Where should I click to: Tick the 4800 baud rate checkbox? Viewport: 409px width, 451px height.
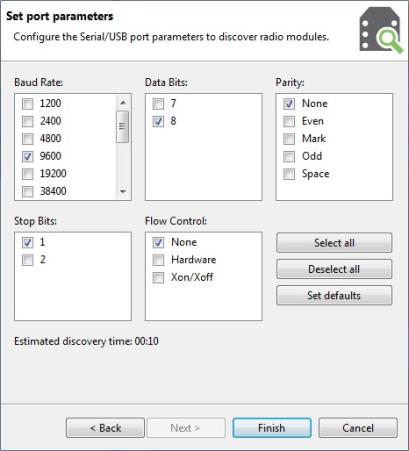pos(28,139)
